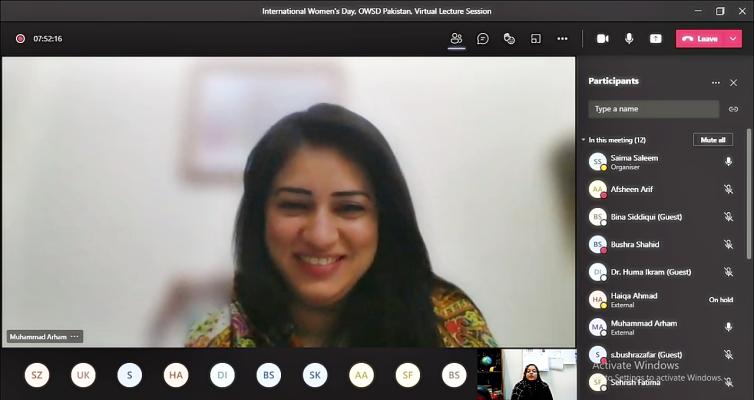This screenshot has width=754, height=400.
Task: Collapse the In this meeting (12) list
Action: (583, 140)
